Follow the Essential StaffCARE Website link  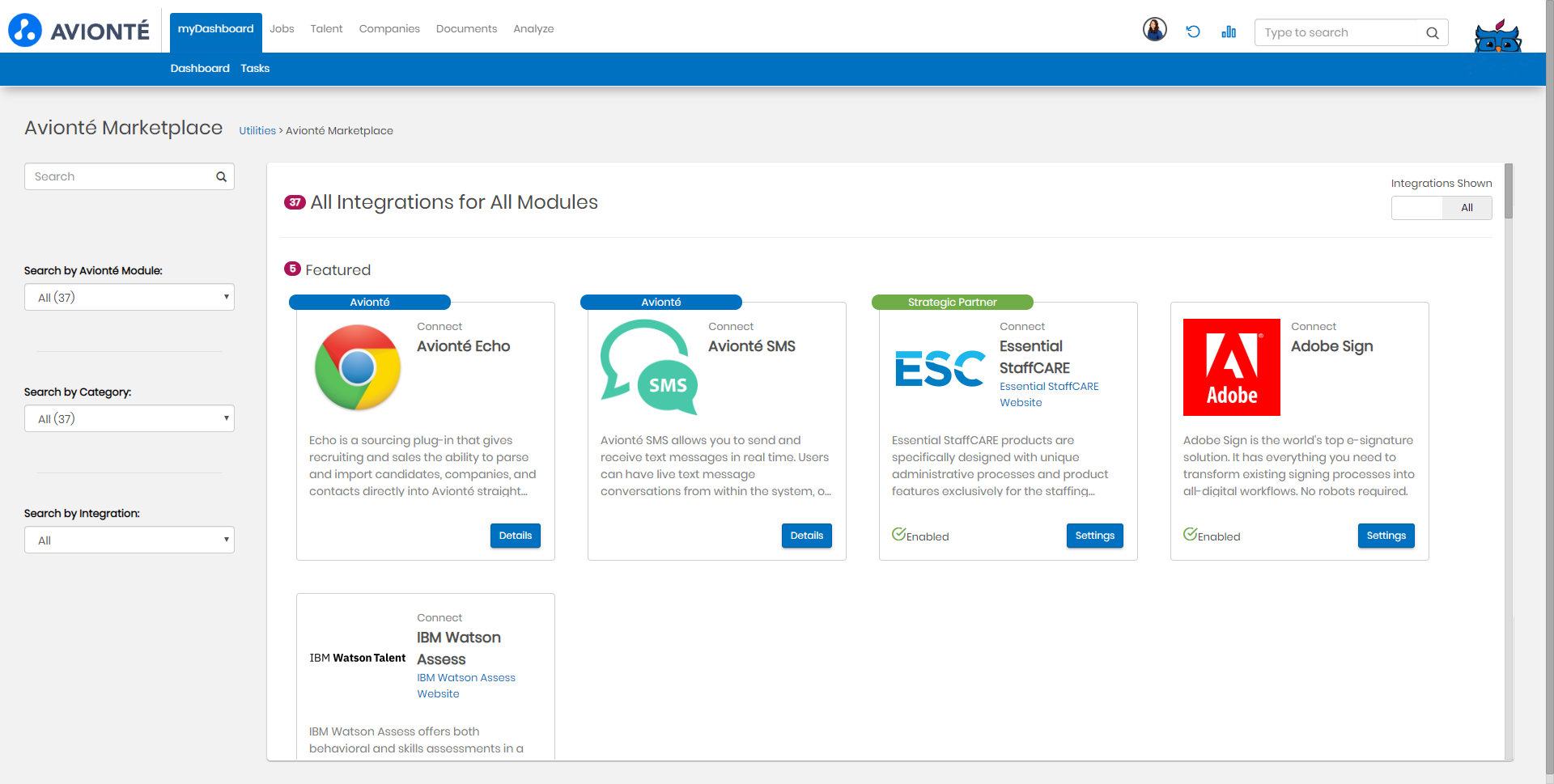point(1049,394)
